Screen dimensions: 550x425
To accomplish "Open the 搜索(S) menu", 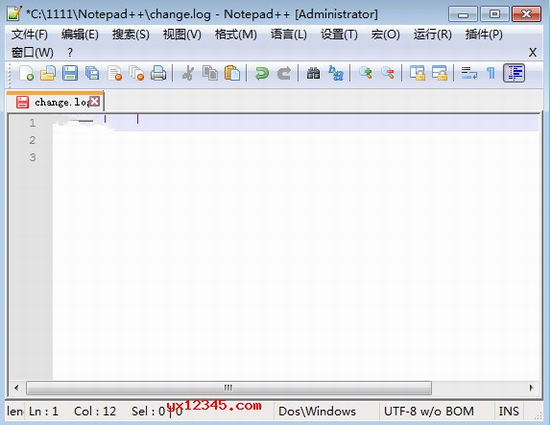I will (130, 34).
